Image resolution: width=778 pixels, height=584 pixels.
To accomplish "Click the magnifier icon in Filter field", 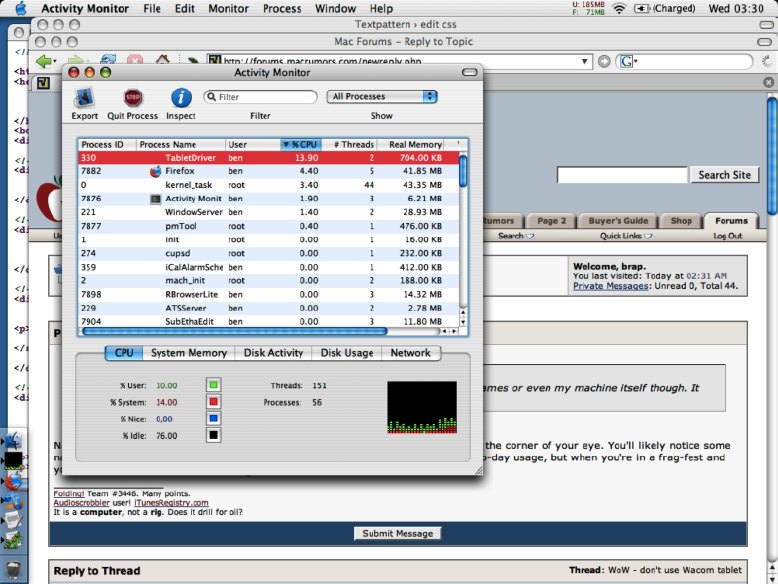I will [x=211, y=97].
